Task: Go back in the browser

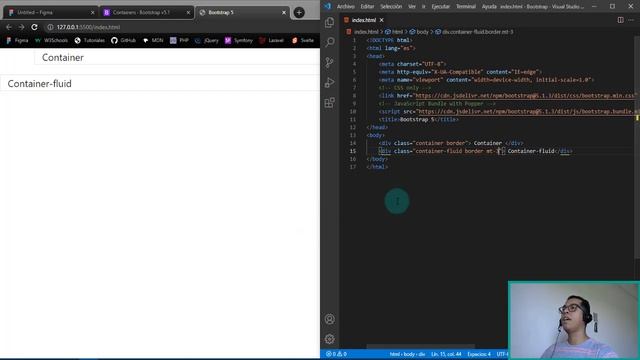Action: [x=9, y=27]
